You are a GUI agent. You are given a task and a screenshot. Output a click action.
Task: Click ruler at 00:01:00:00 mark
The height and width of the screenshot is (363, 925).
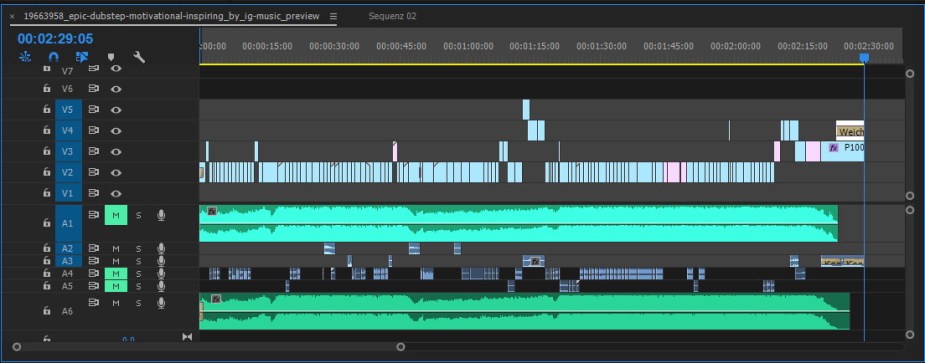(468, 46)
